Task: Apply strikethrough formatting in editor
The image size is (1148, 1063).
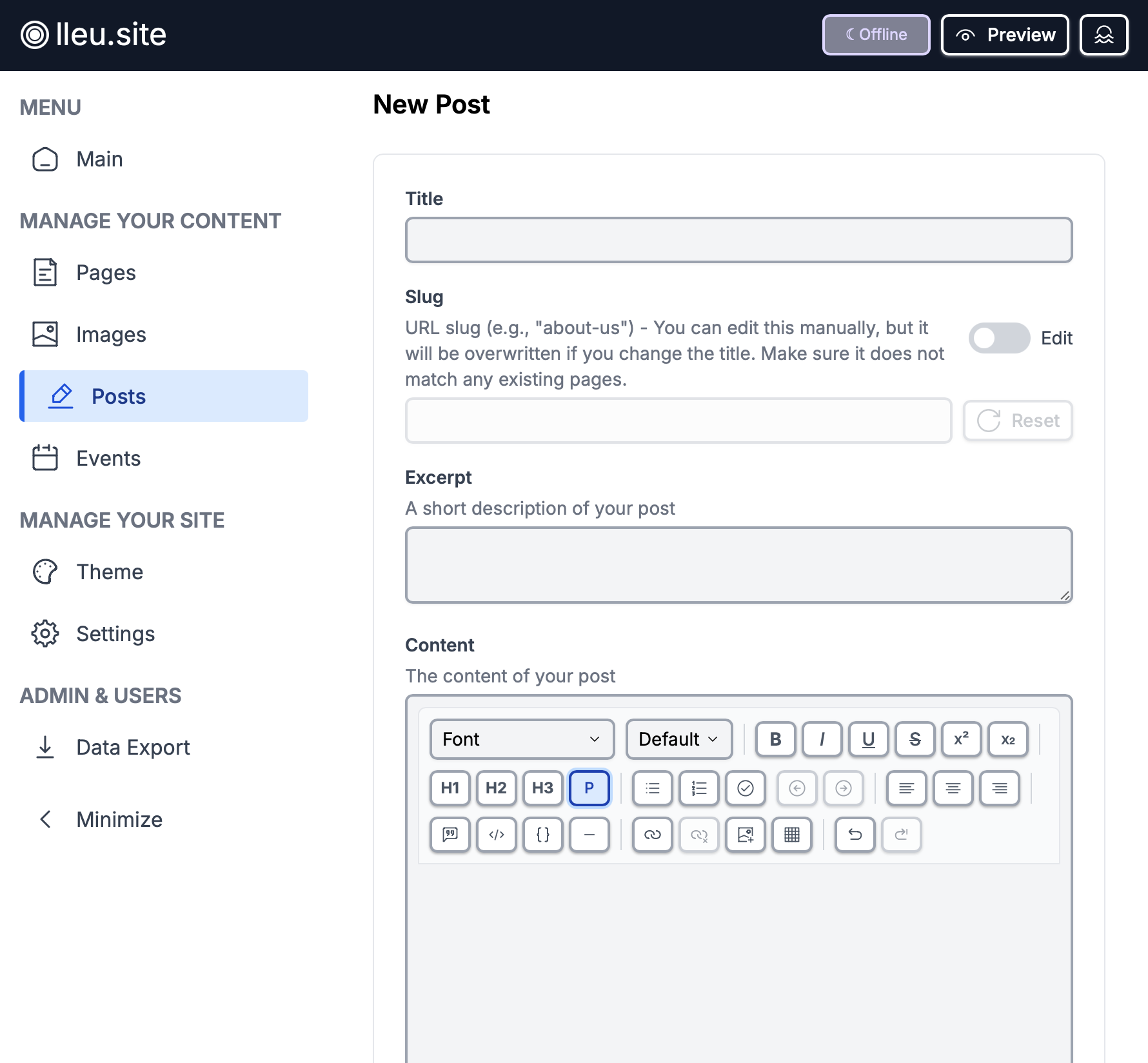Action: [915, 739]
